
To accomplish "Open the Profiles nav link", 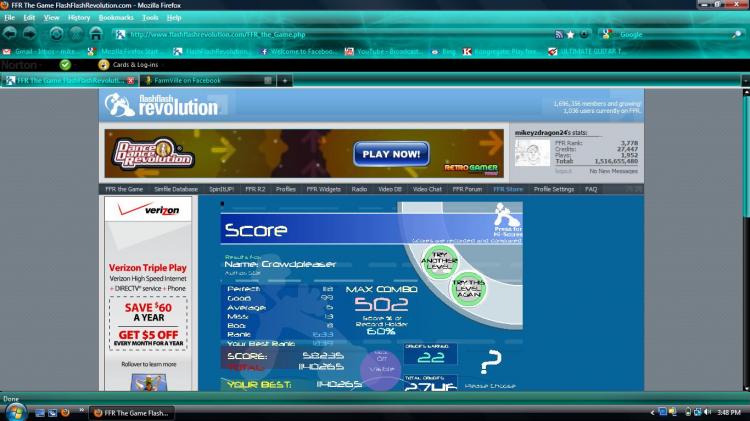I will point(286,189).
